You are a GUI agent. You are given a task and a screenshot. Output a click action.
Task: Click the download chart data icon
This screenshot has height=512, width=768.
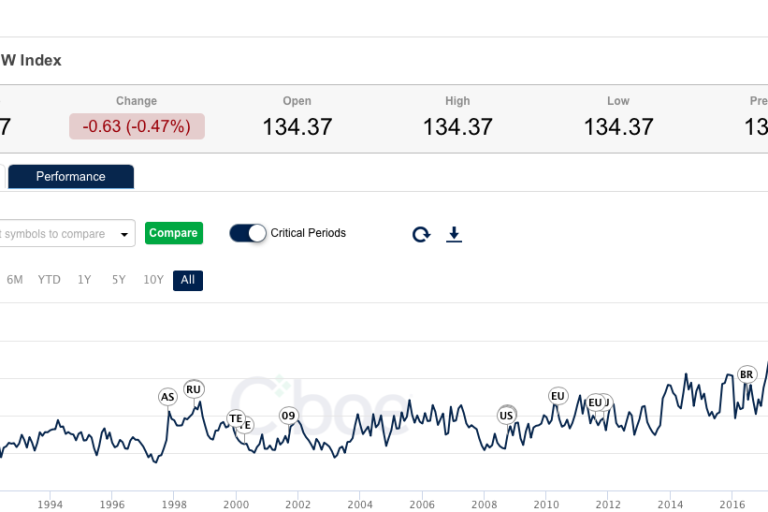coord(454,234)
